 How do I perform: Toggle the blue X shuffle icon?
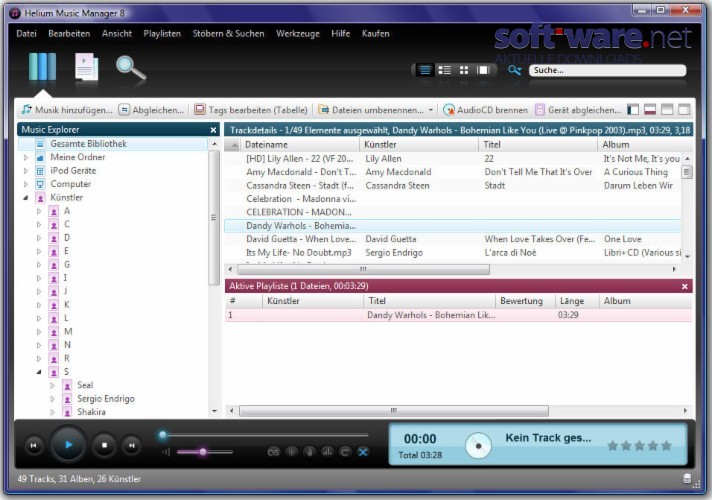tap(363, 452)
